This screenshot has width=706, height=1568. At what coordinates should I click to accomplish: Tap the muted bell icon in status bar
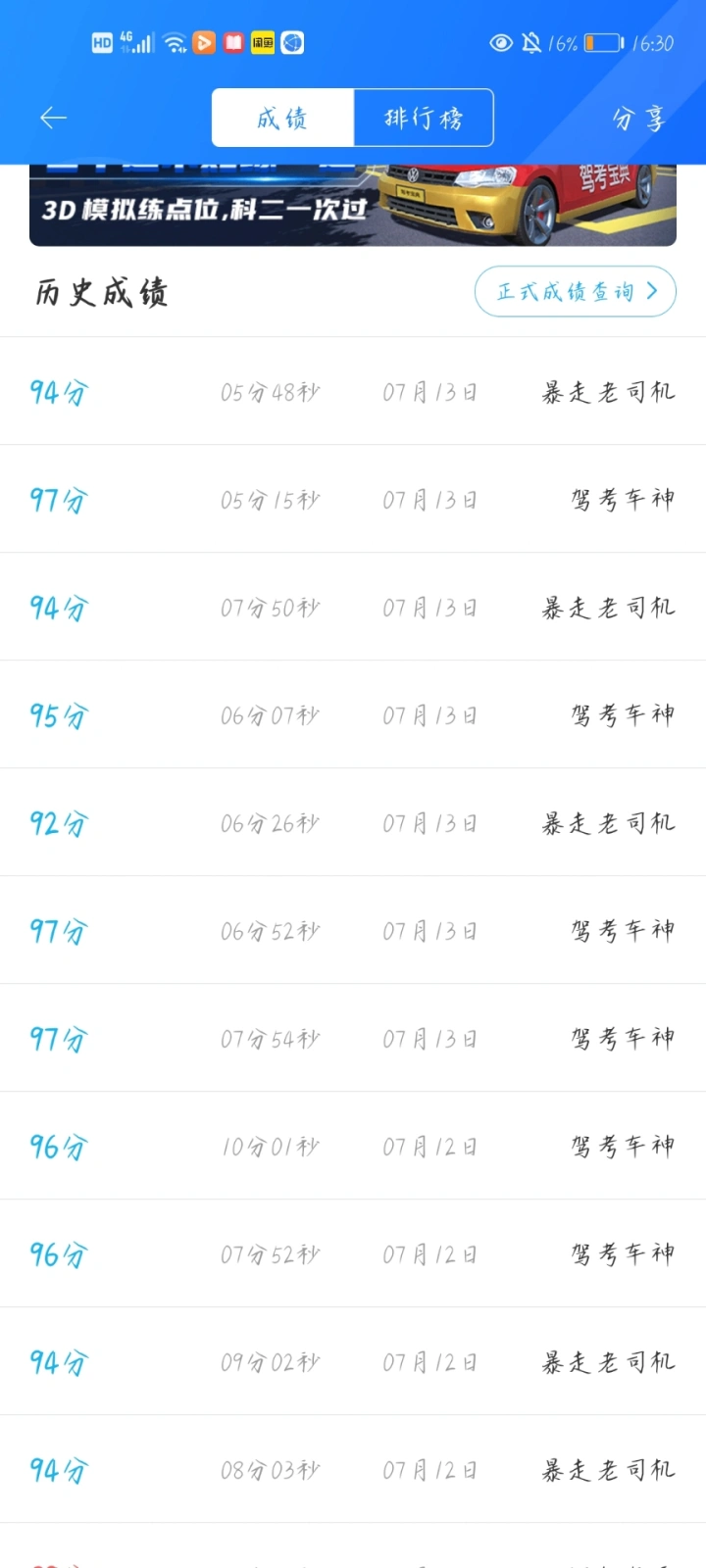coord(531,43)
